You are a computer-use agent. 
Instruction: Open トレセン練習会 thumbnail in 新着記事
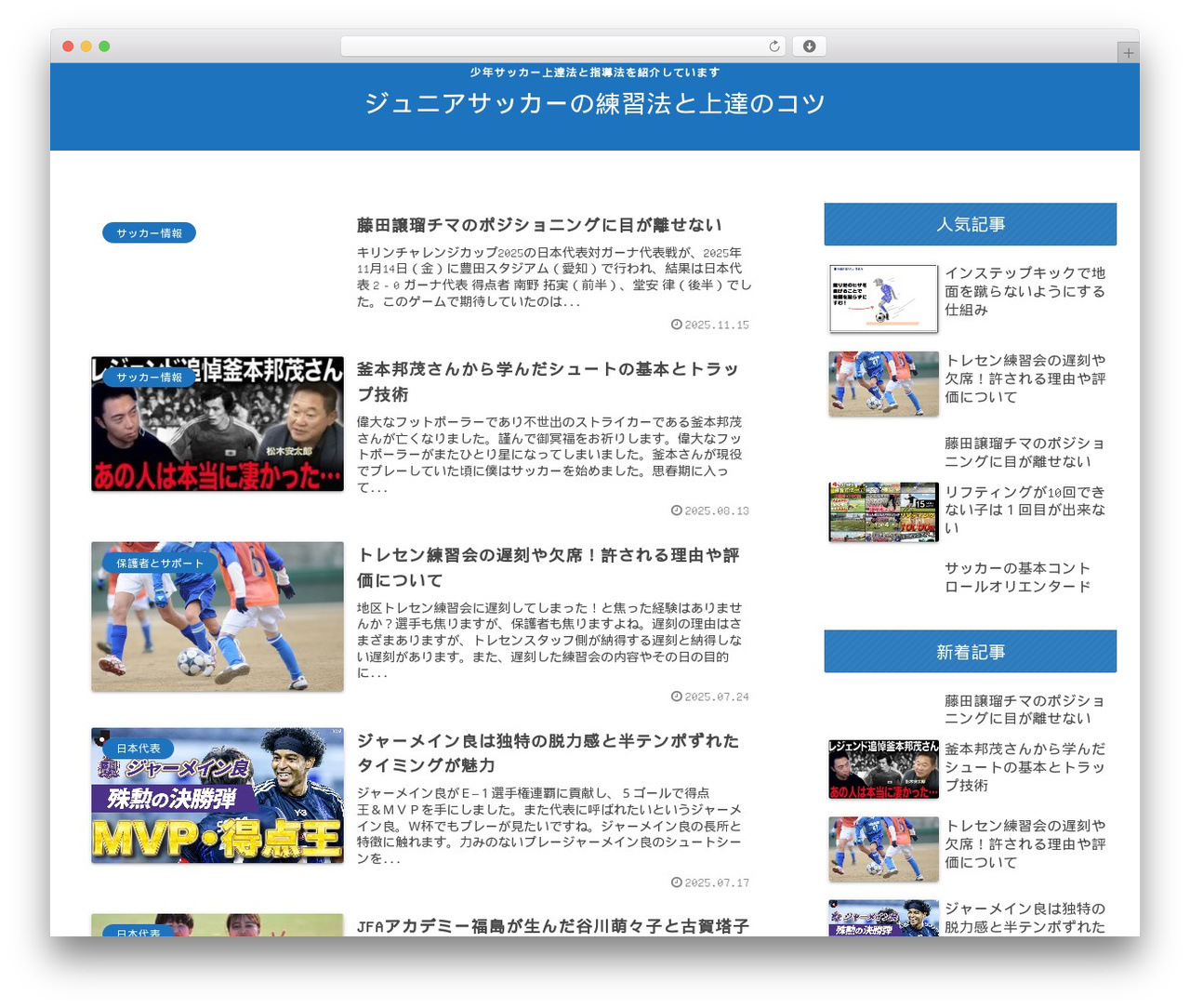pos(883,849)
